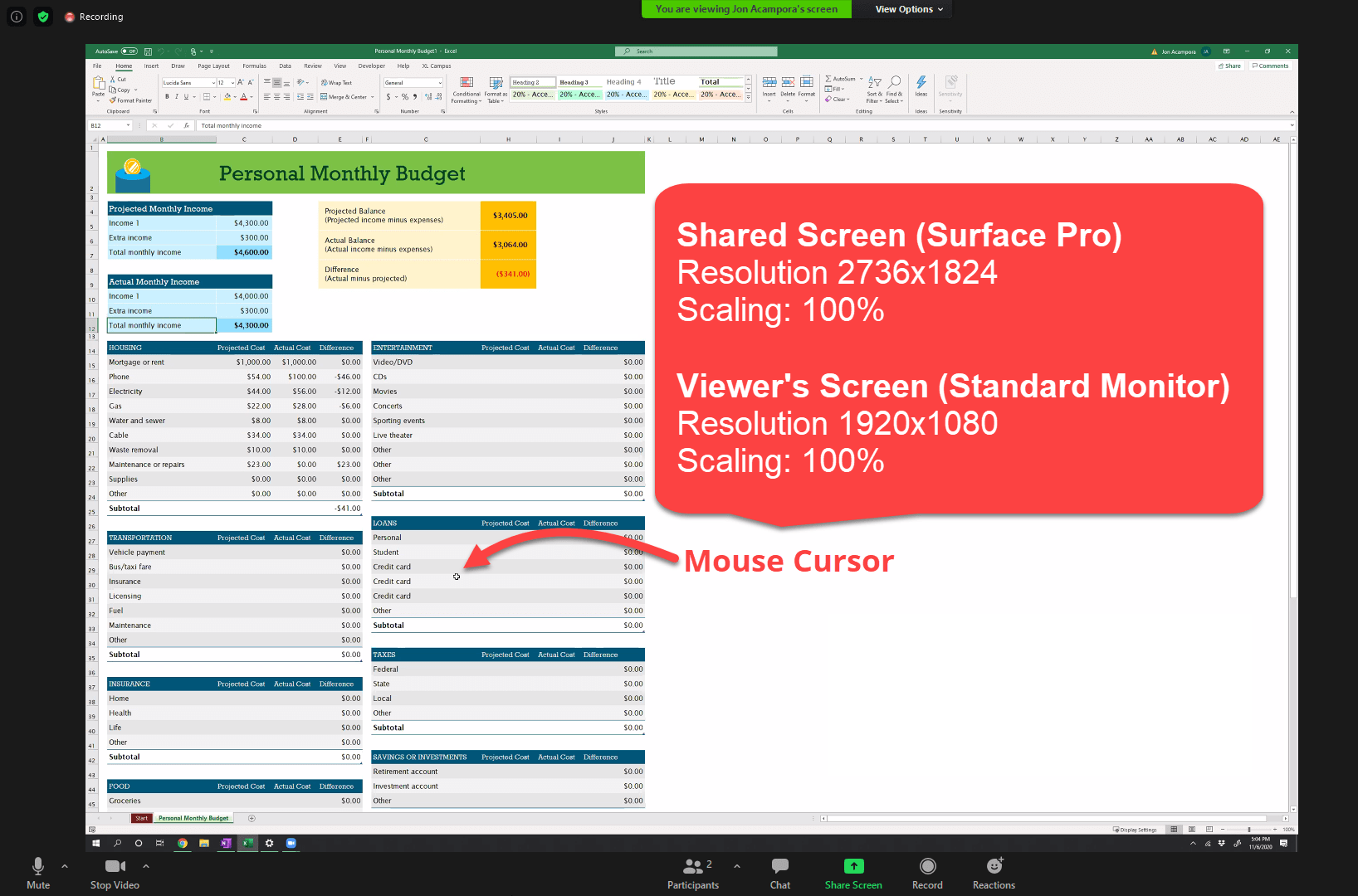Click the Stop Video camera icon
This screenshot has height=896, width=1358.
click(115, 866)
